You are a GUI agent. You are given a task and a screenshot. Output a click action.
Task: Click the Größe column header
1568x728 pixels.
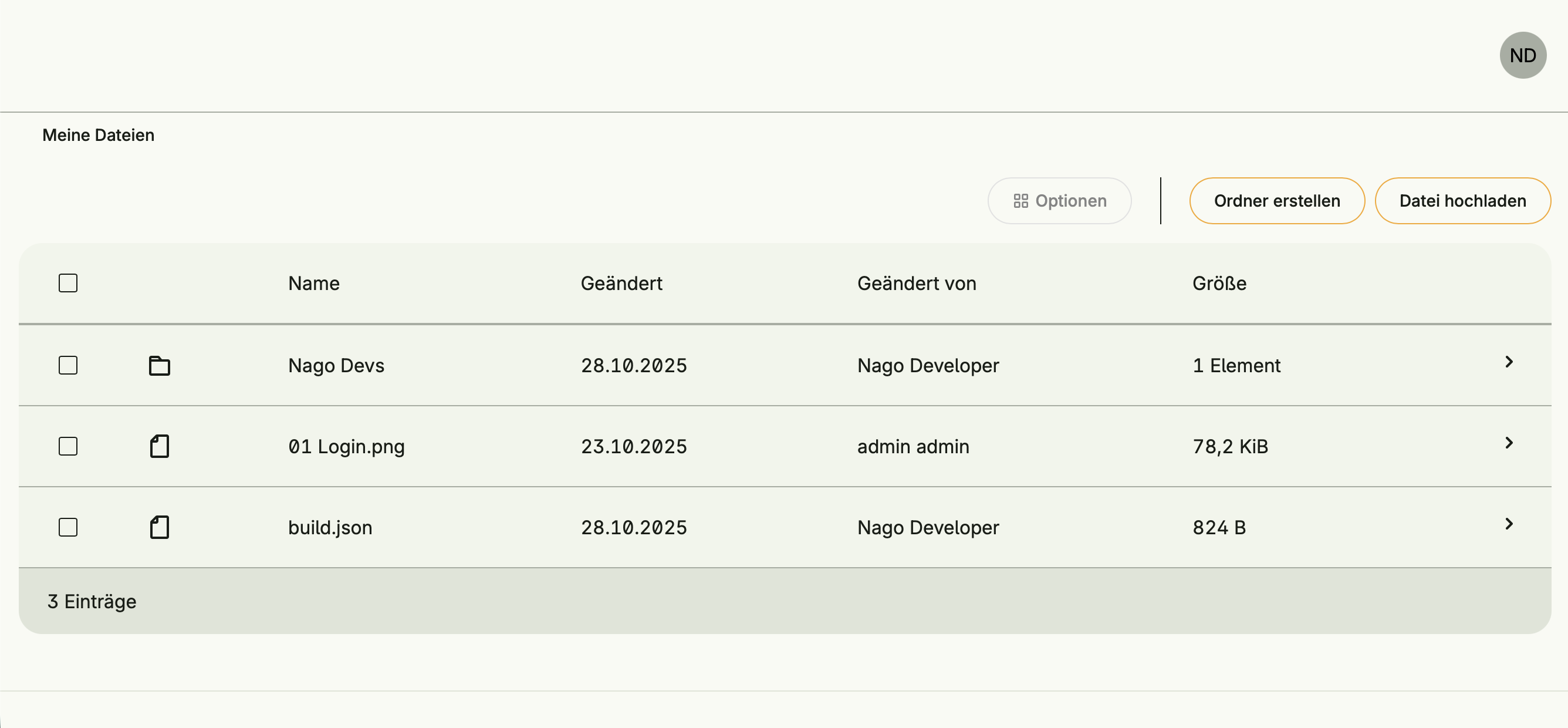click(x=1219, y=284)
